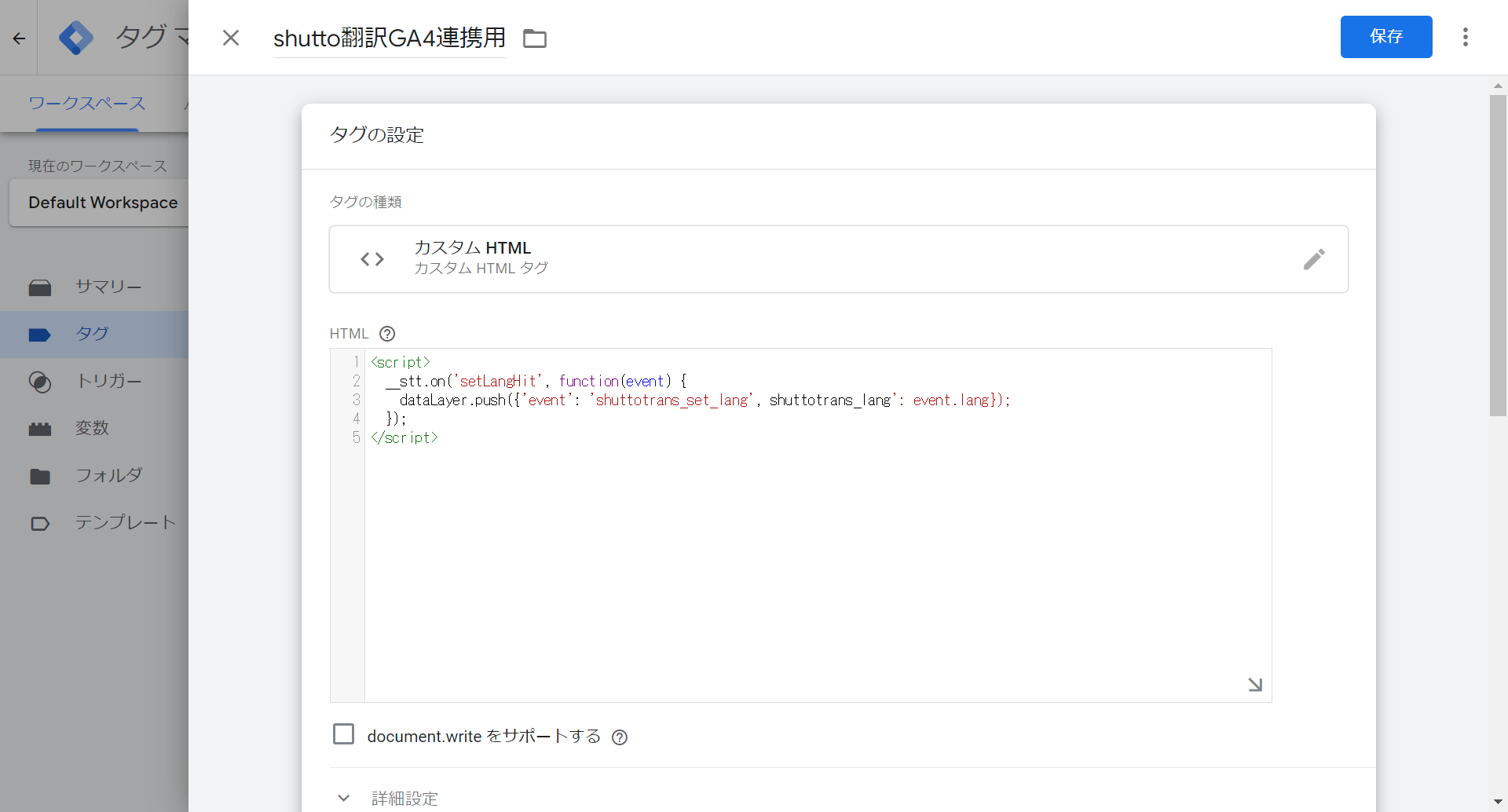
Task: Click the フォルダ folder icon in sidebar
Action: coord(40,476)
